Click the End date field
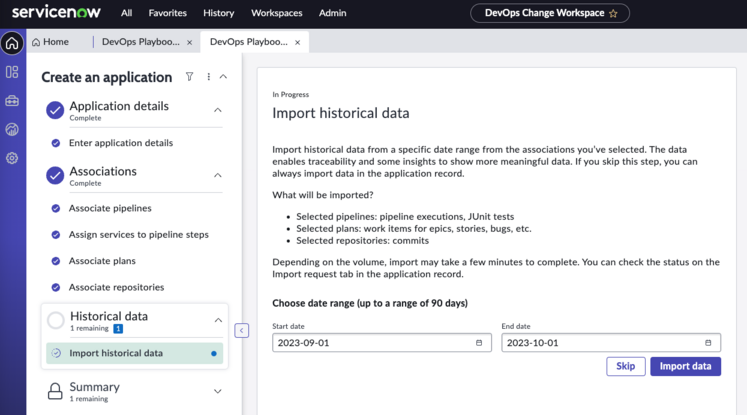The image size is (747, 415). coord(611,343)
